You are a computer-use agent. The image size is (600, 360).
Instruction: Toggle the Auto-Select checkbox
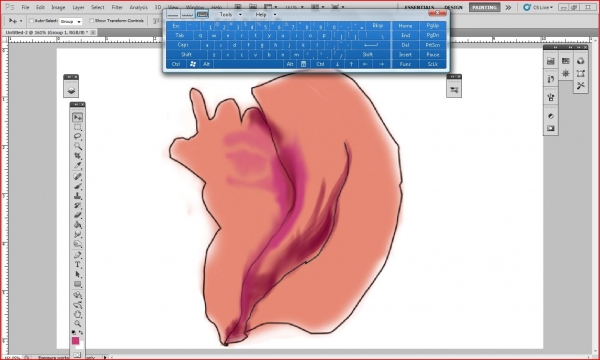tap(32, 21)
